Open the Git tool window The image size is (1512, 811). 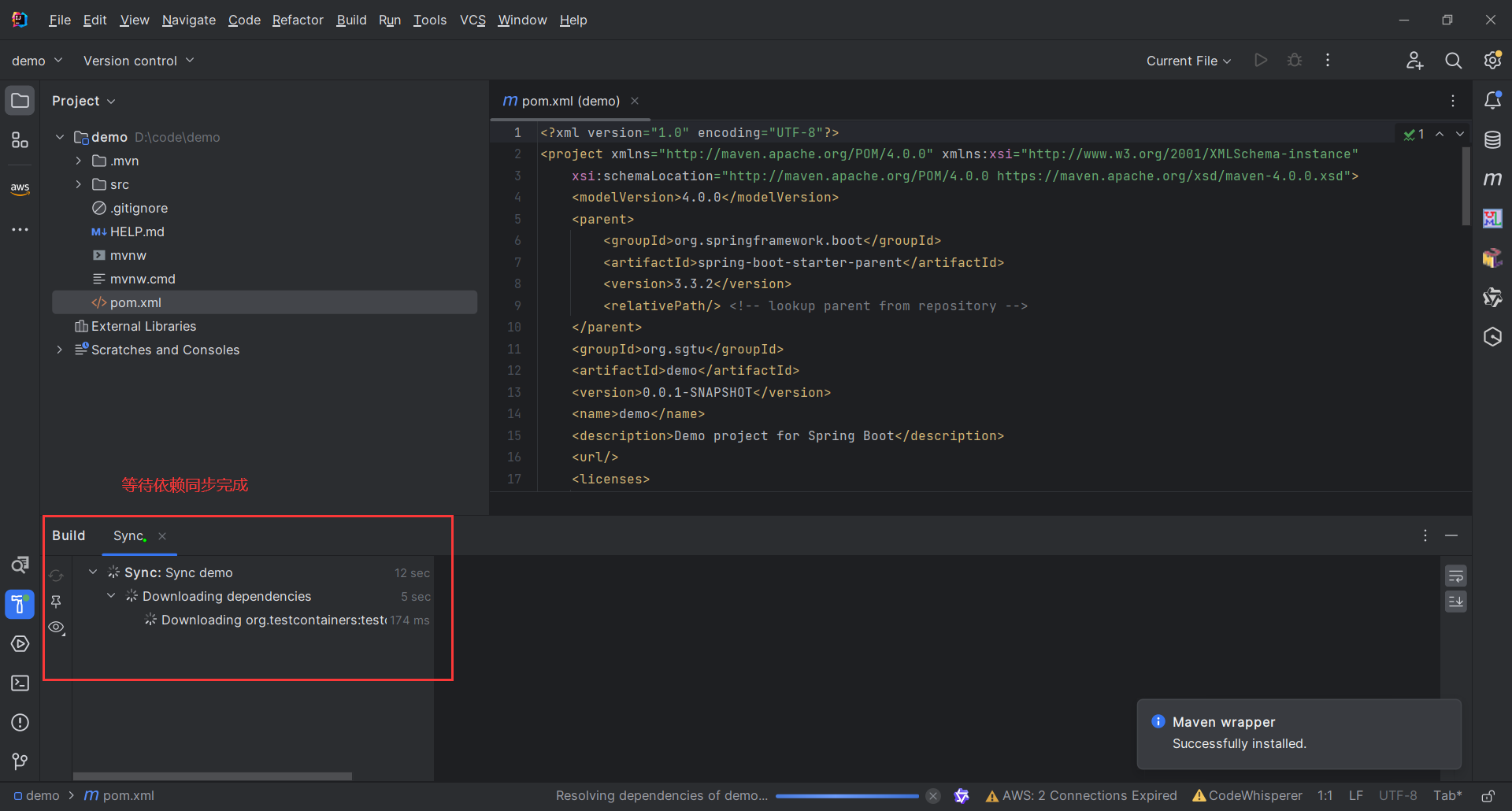(20, 761)
